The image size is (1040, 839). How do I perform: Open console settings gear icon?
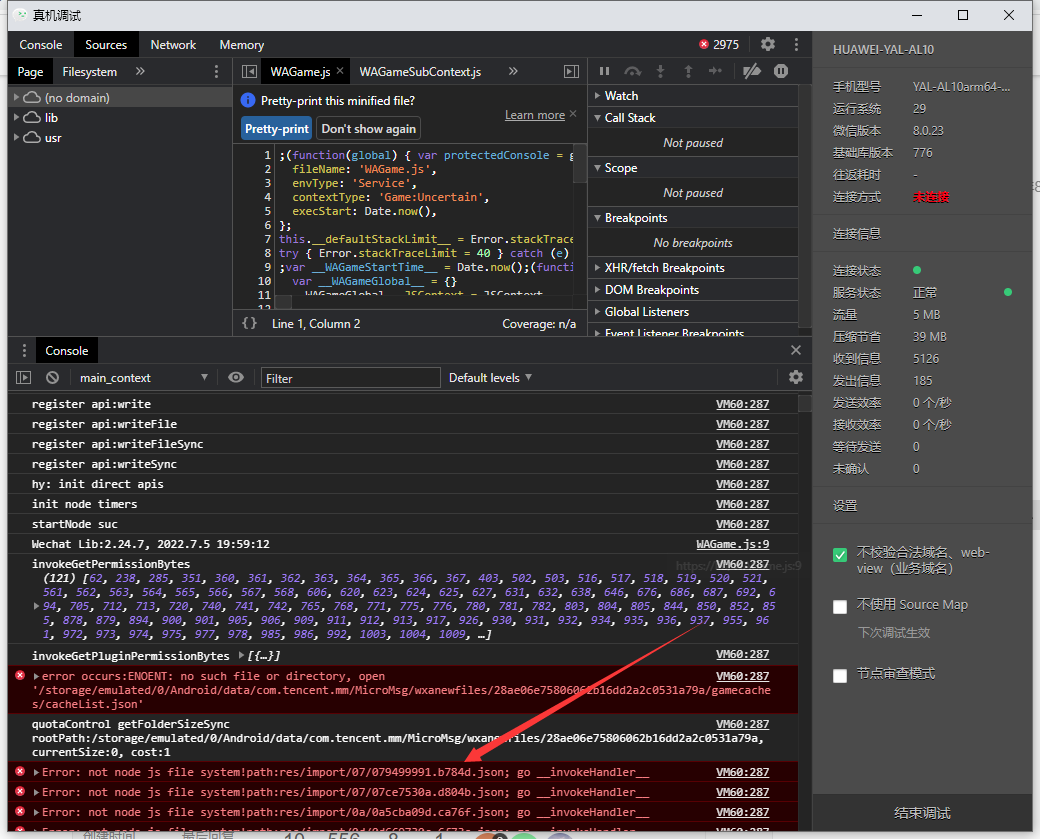point(796,377)
